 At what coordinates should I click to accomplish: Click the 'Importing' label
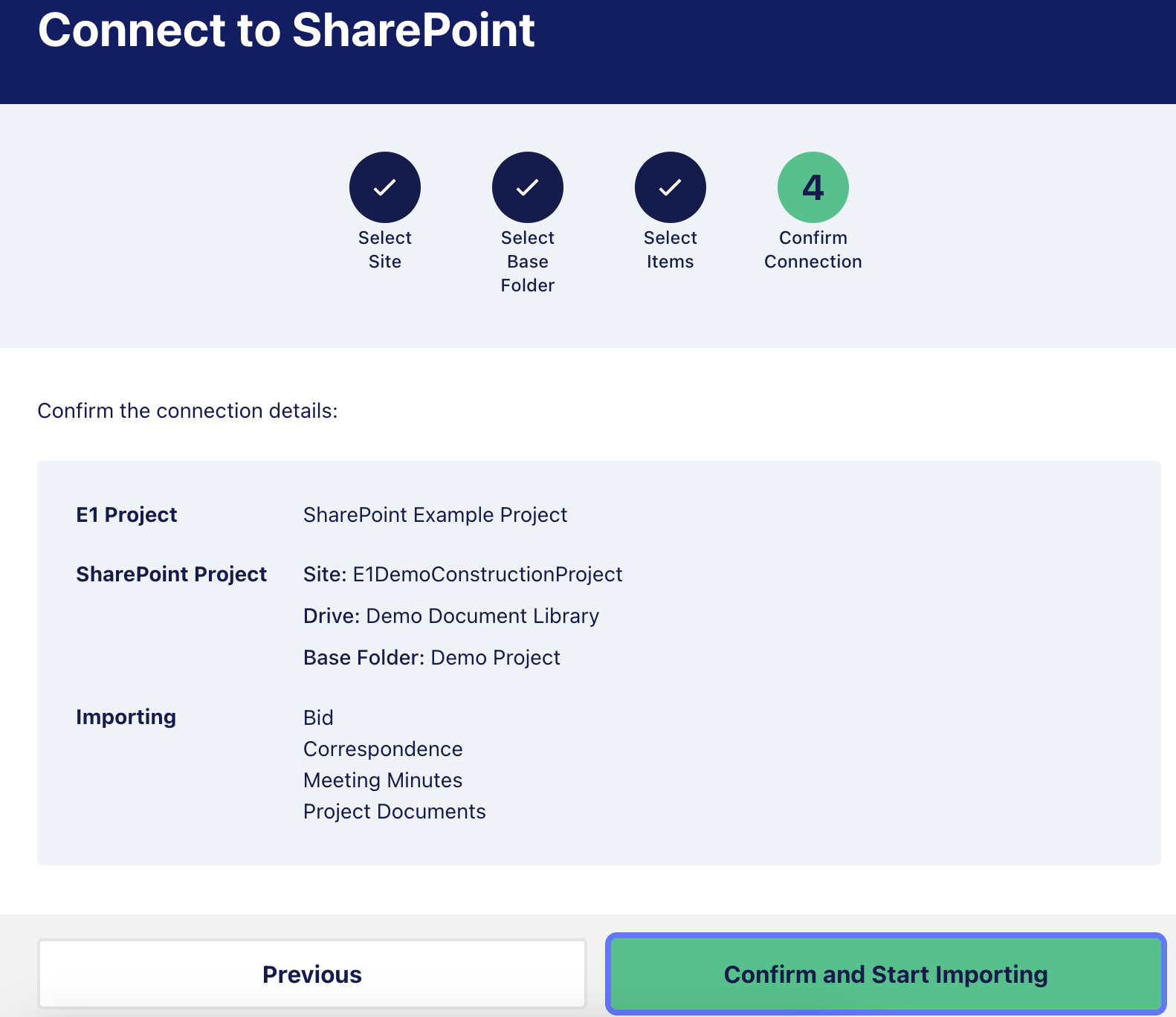[x=126, y=717]
